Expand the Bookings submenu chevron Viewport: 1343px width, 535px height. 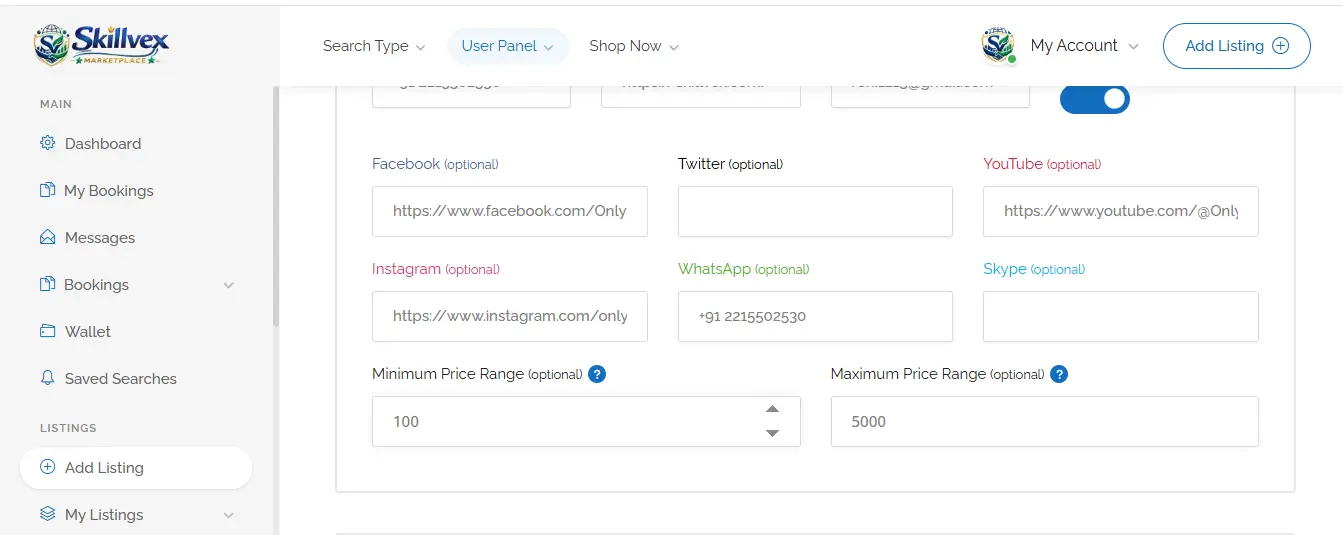tap(228, 285)
